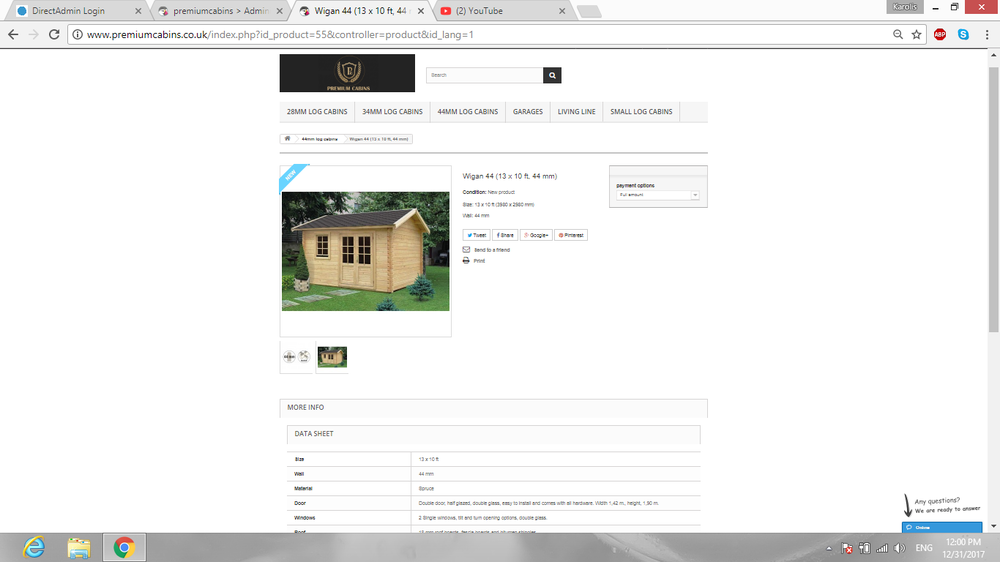Click the volume speaker tray icon
The width and height of the screenshot is (1000, 562).
[x=900, y=548]
